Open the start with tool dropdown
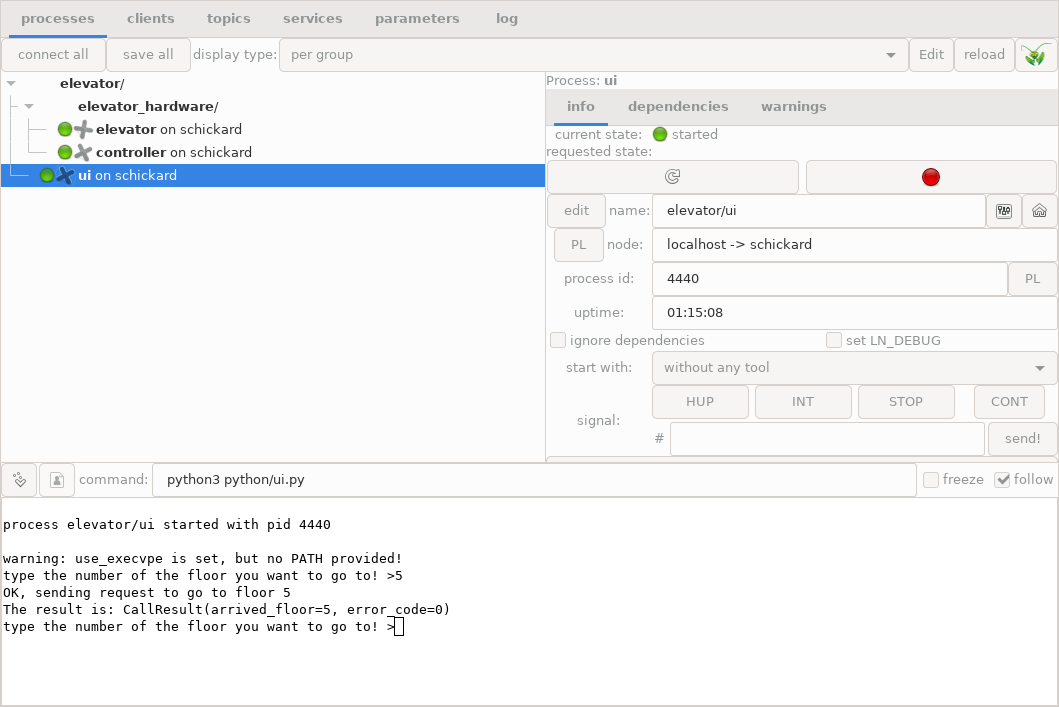 (854, 368)
